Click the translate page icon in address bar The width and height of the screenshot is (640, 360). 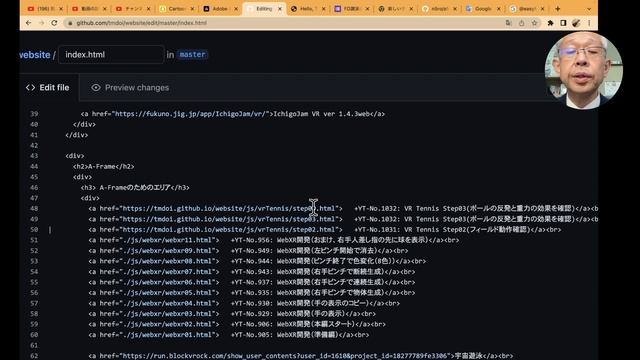pos(509,23)
